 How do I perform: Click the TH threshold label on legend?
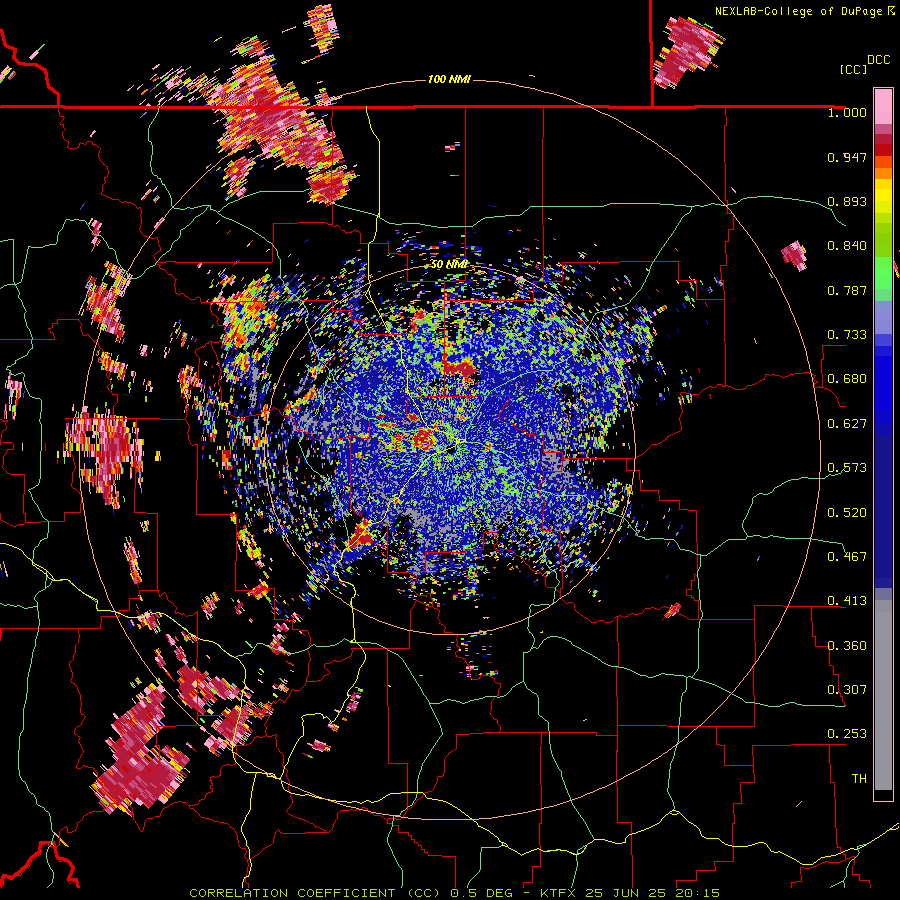859,779
